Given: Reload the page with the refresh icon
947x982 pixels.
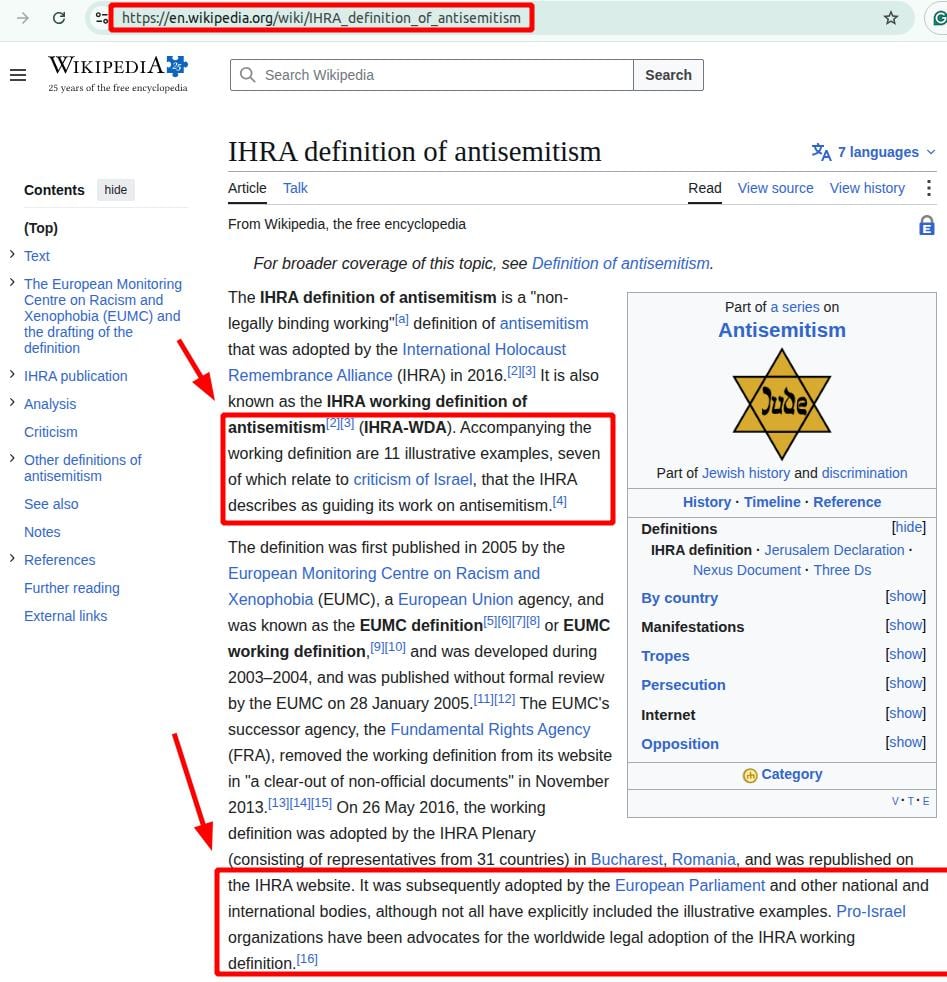Looking at the screenshot, I should coord(59,18).
